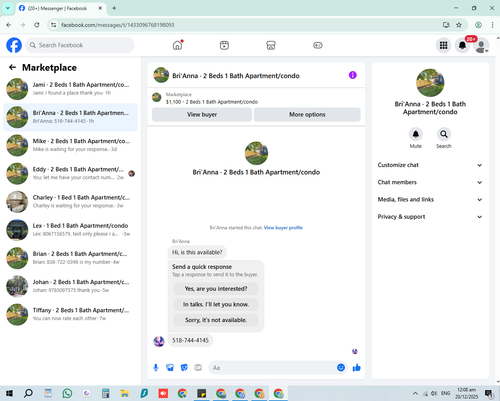500x401 pixels.
Task: Expand Chat members section
Action: point(430,182)
